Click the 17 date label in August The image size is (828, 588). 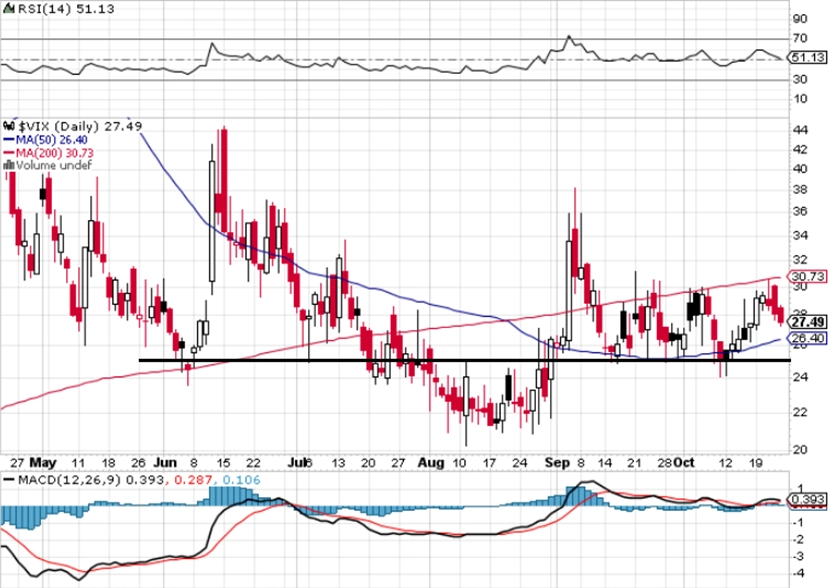tap(490, 463)
